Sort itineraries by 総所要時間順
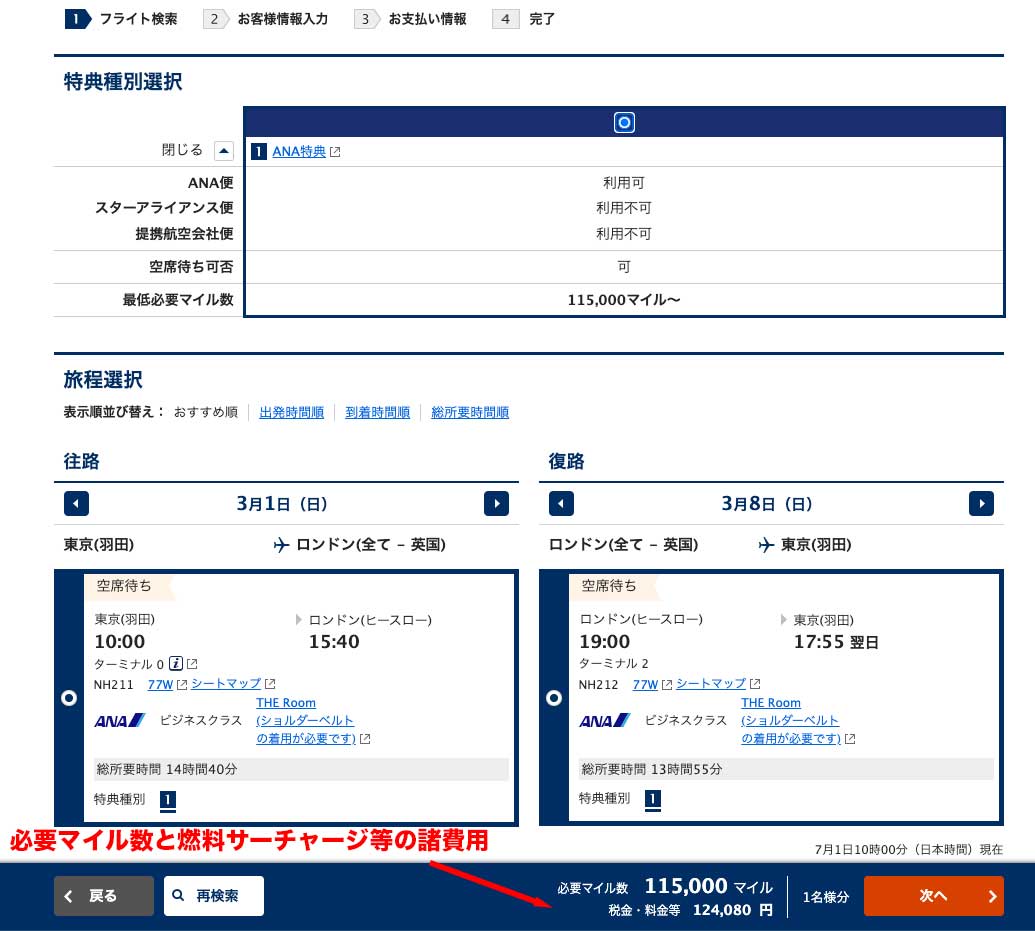Image resolution: width=1035 pixels, height=931 pixels. [x=469, y=412]
